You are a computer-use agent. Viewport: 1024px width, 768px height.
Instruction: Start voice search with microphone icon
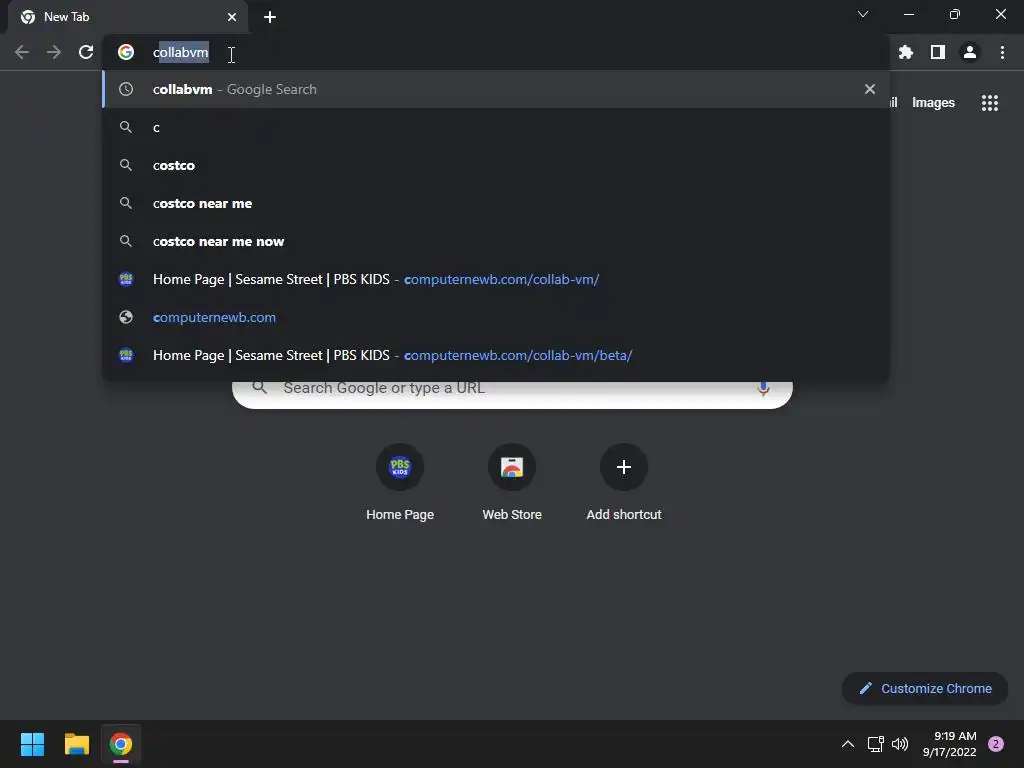pos(763,389)
